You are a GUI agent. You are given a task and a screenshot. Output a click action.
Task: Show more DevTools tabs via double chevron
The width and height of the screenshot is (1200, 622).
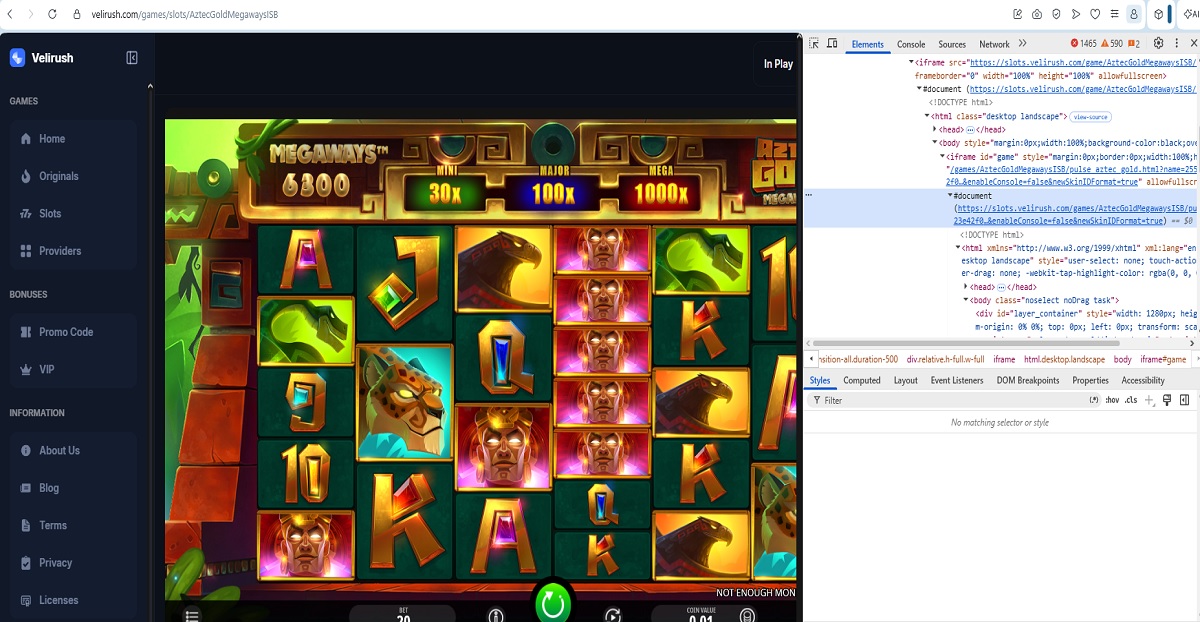click(x=1023, y=44)
